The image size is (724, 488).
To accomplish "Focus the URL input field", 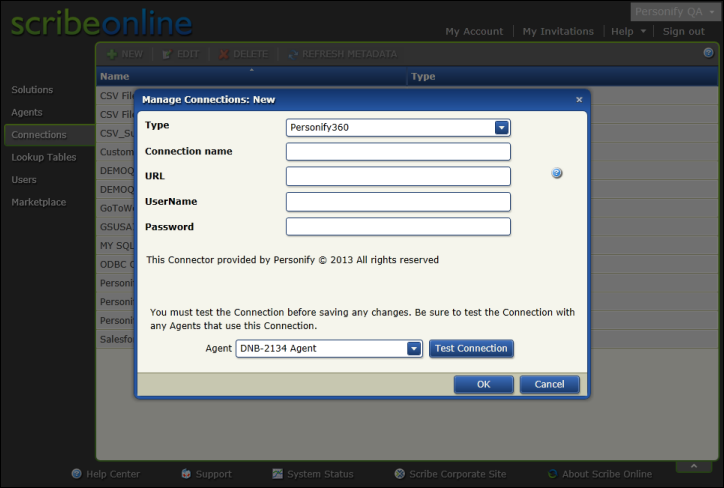I will [x=398, y=176].
